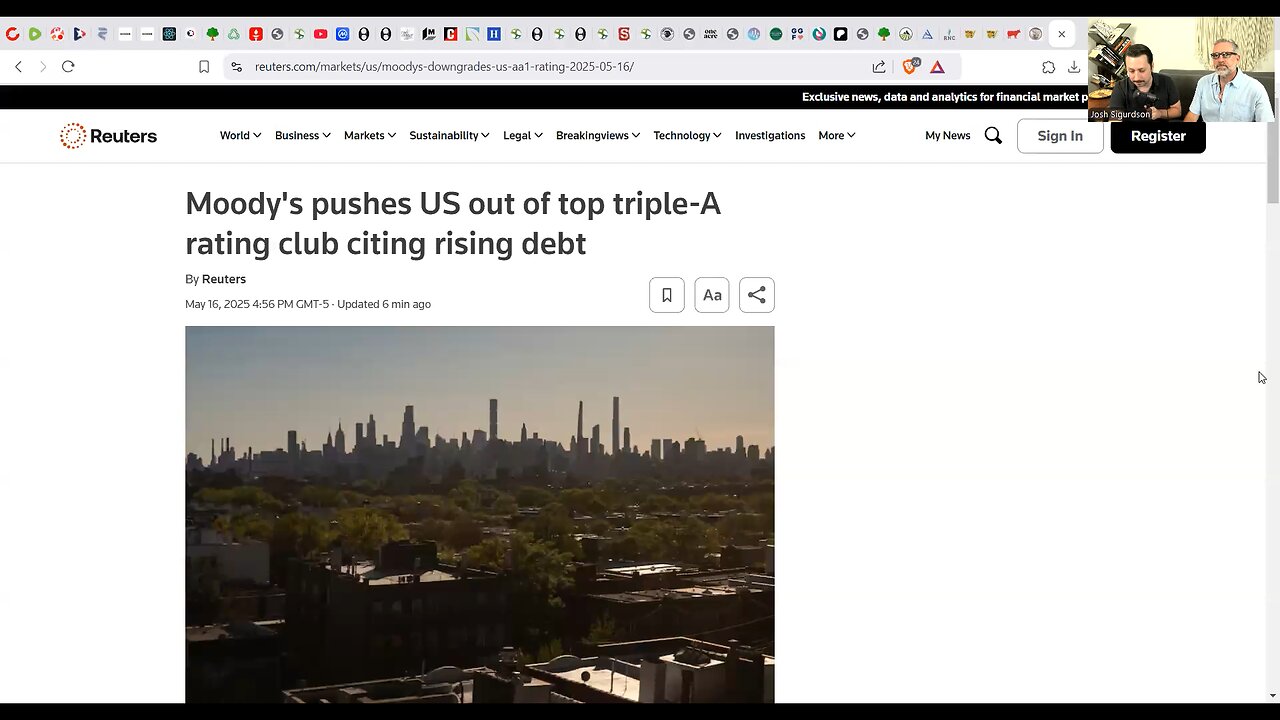Select the 'one acre' icon tab
The height and width of the screenshot is (720, 1280).
(711, 34)
